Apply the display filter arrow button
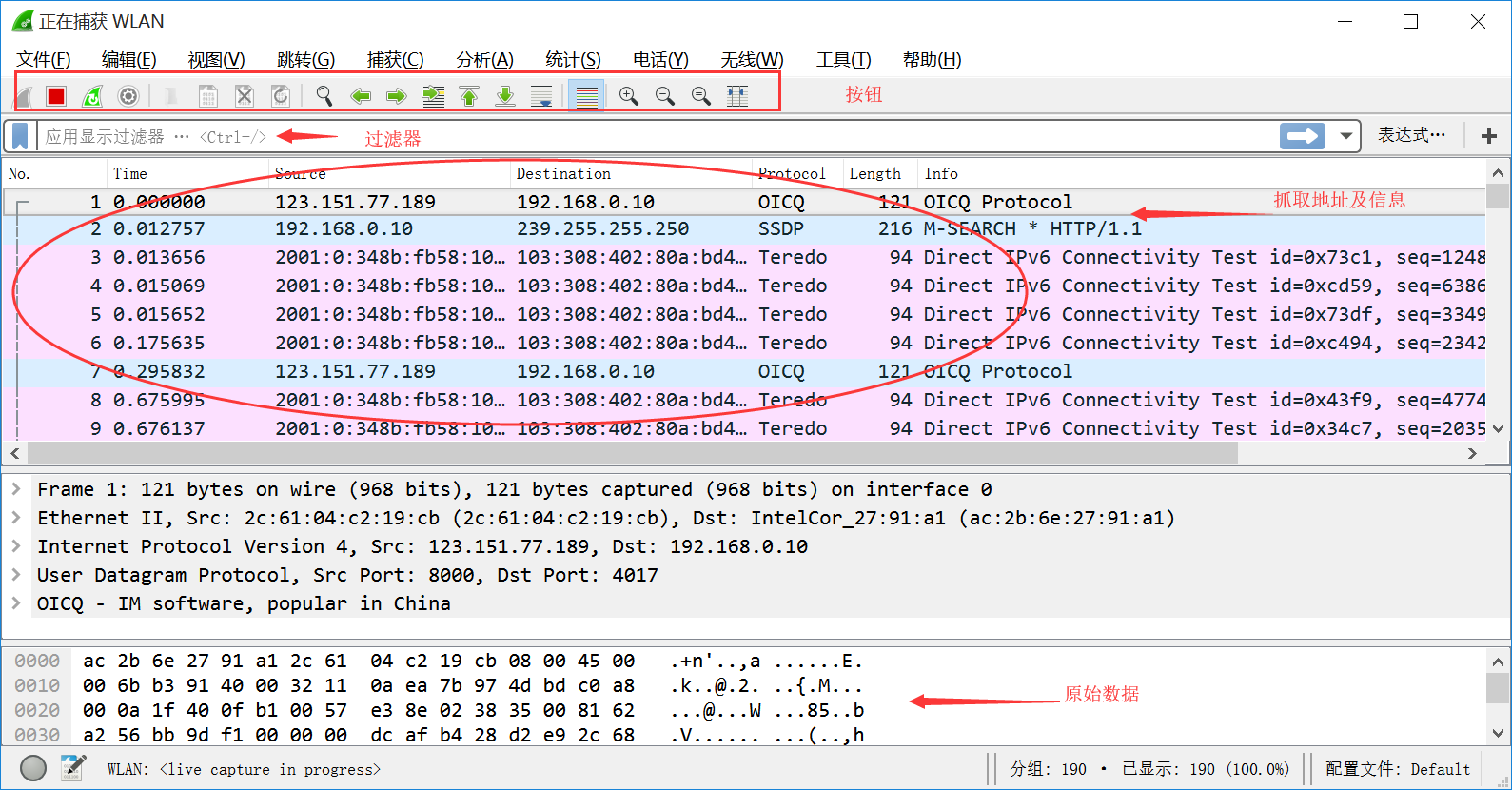 [1303, 136]
